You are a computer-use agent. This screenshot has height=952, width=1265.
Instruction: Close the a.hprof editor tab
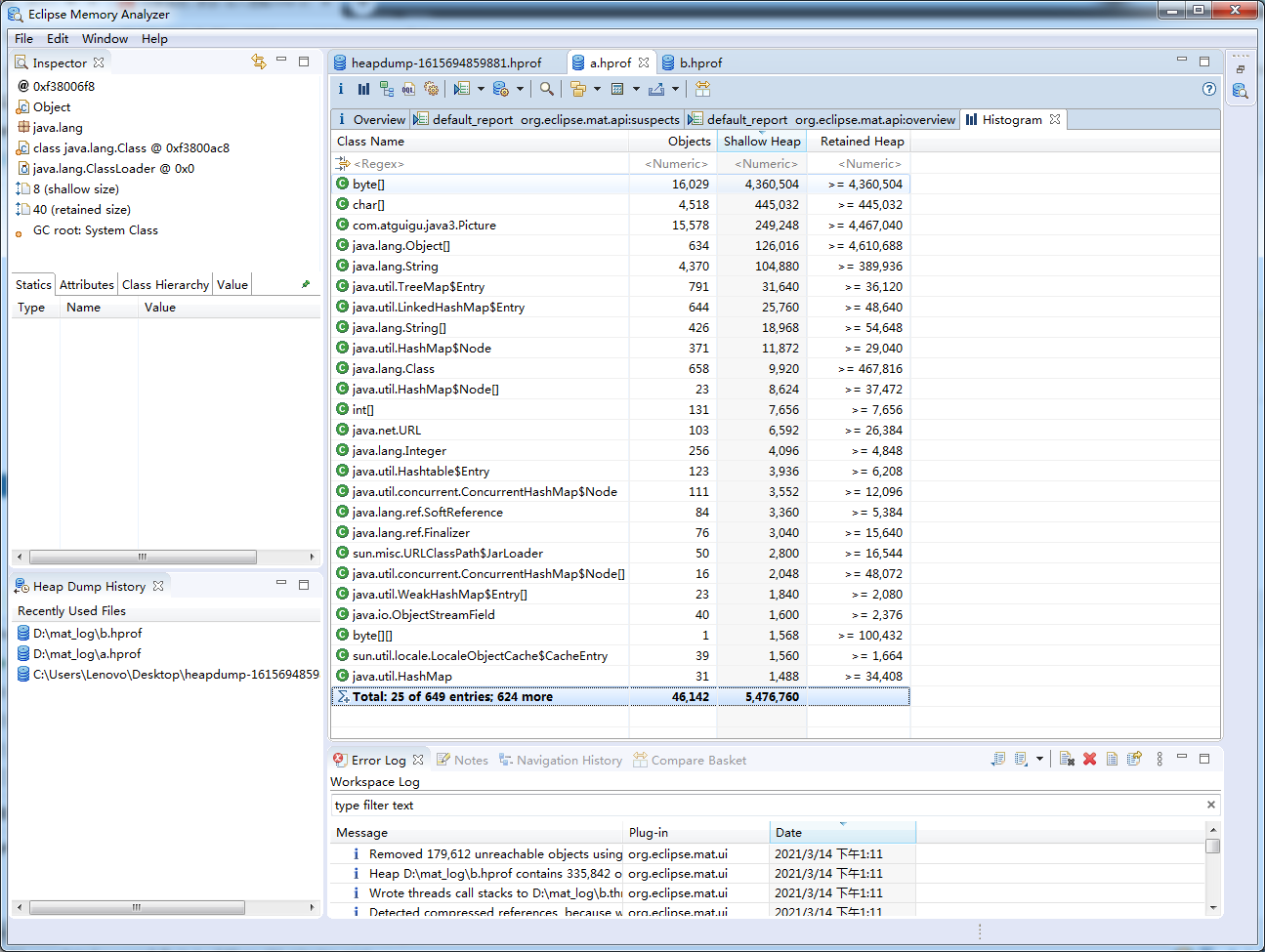(x=644, y=62)
